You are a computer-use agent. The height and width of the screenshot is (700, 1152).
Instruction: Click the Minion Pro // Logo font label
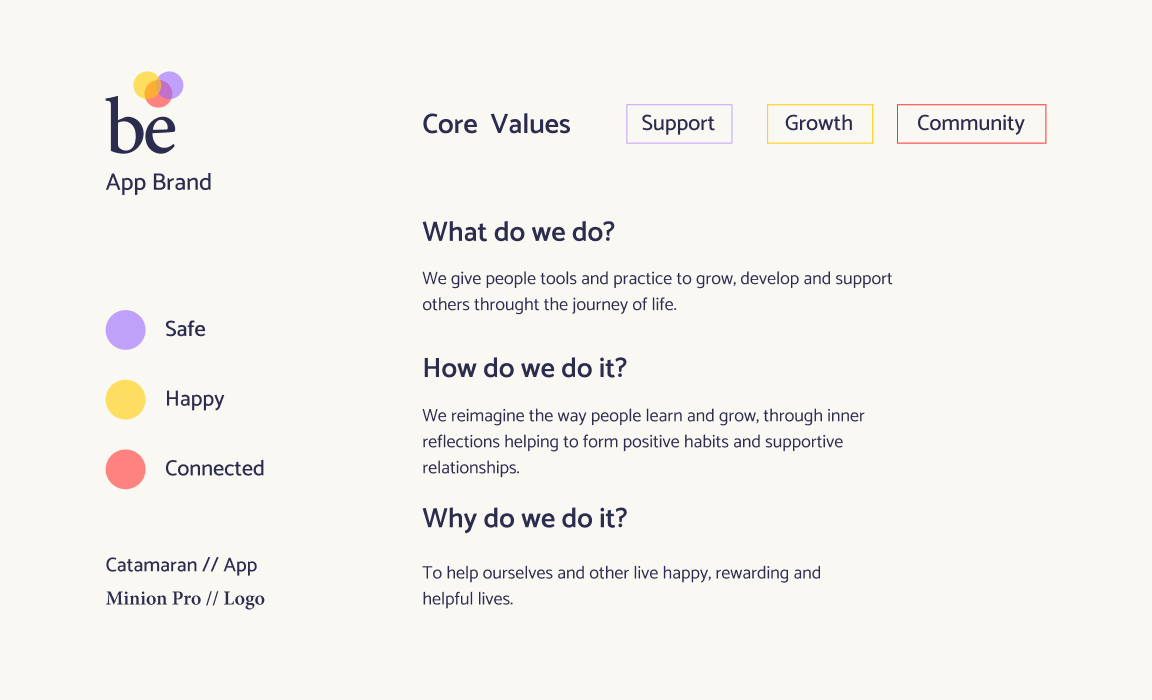(185, 599)
